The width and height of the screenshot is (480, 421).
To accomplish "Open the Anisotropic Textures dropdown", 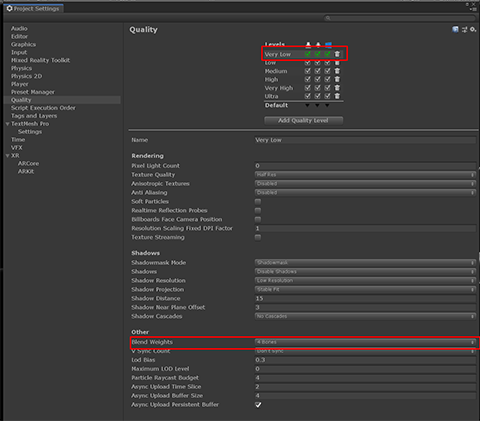I will click(x=365, y=184).
